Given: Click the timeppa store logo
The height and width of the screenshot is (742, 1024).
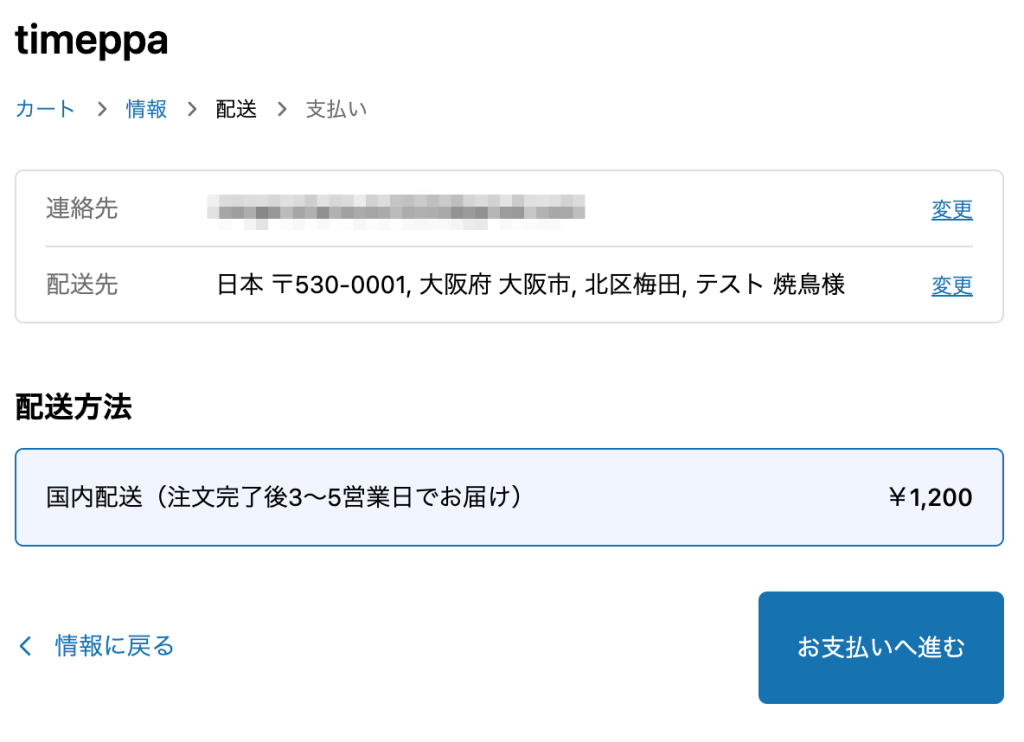Looking at the screenshot, I should [x=91, y=40].
